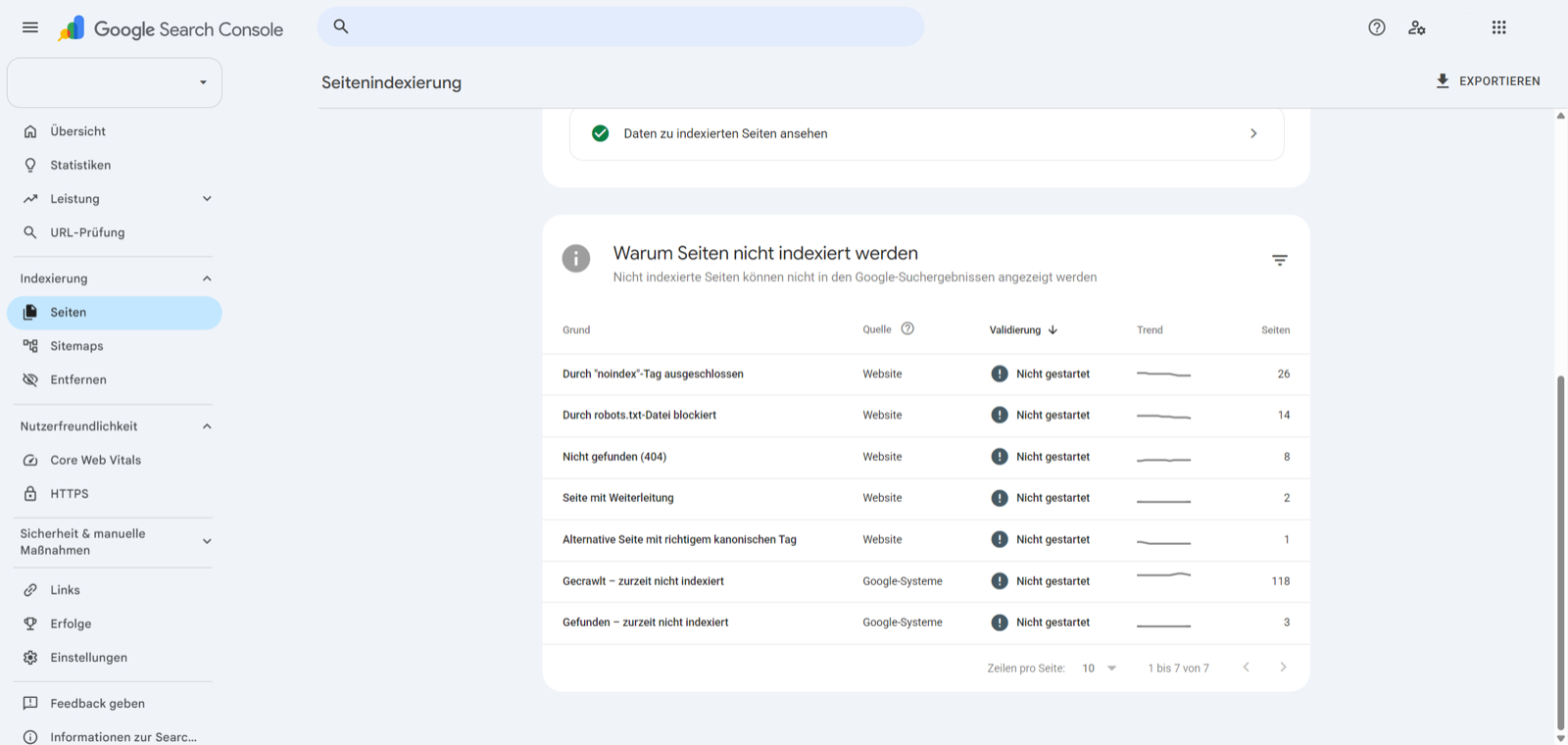Click status icon in Gecrawlt row

(1000, 581)
